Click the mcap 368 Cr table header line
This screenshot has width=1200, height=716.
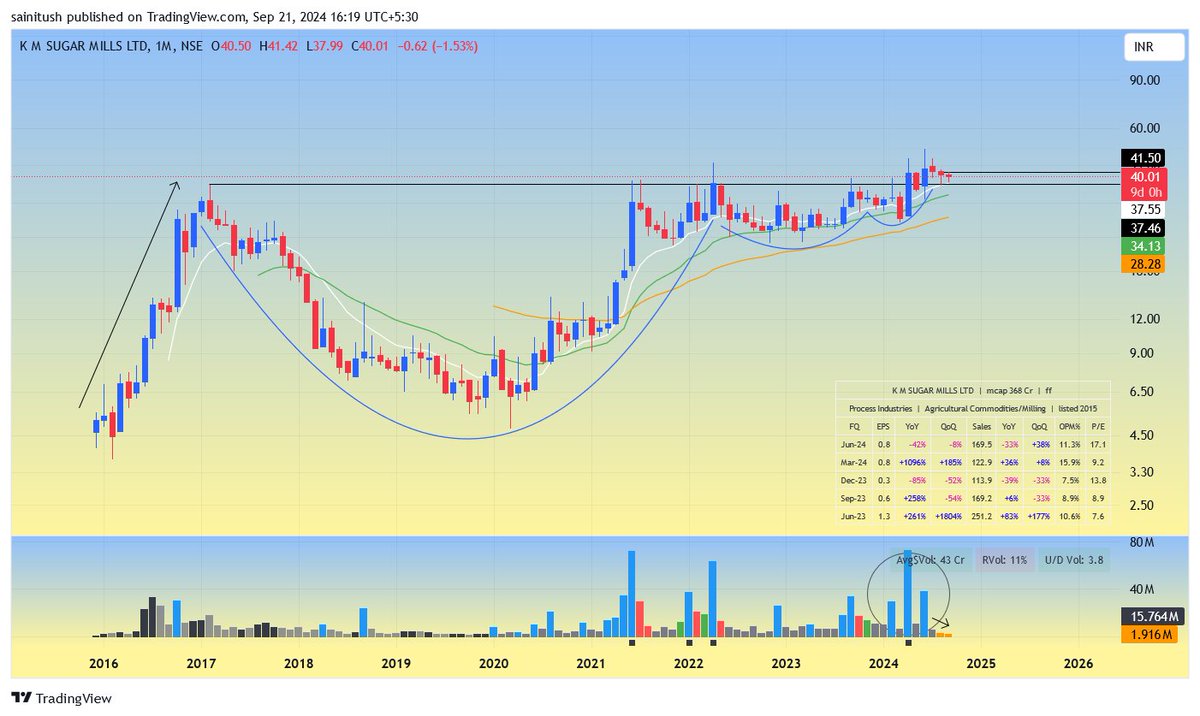click(972, 391)
